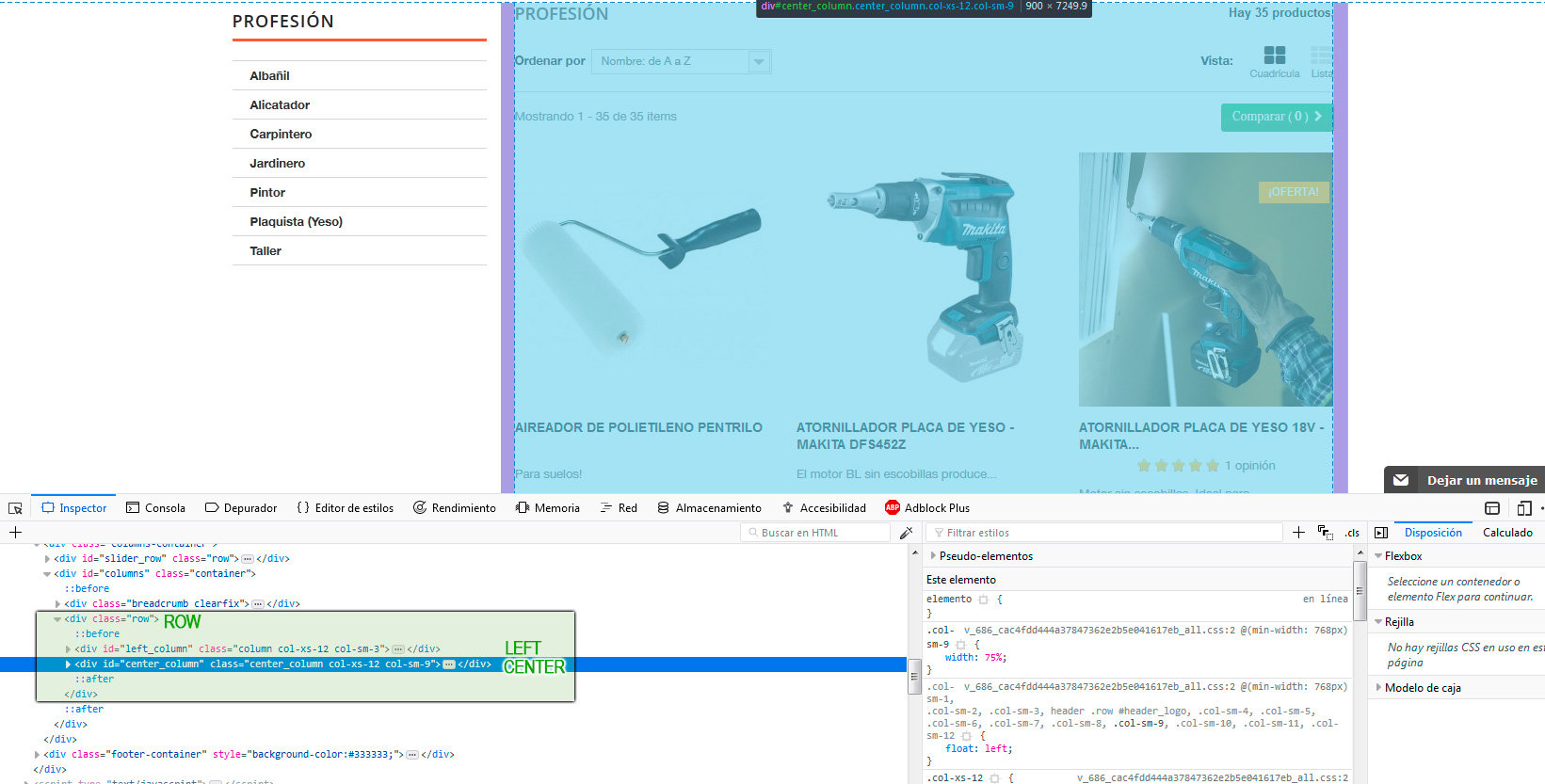Image resolution: width=1545 pixels, height=784 pixels.
Task: Toggle the pseudo-class panel icon
Action: (1325, 533)
